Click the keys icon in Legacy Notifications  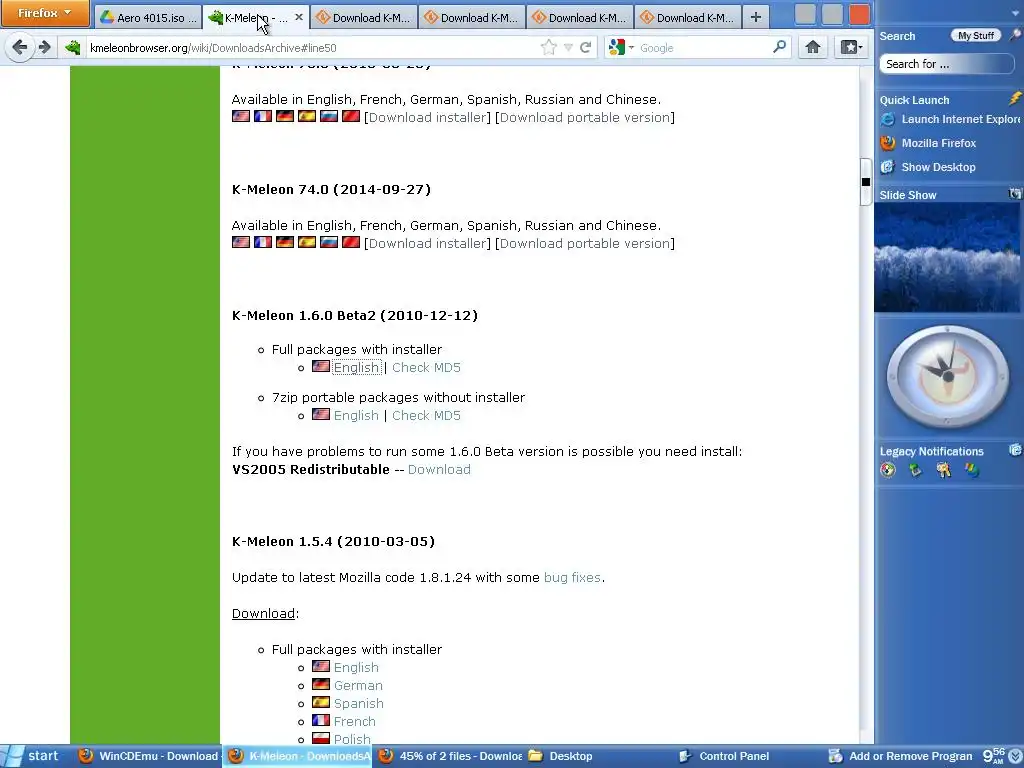[x=944, y=470]
